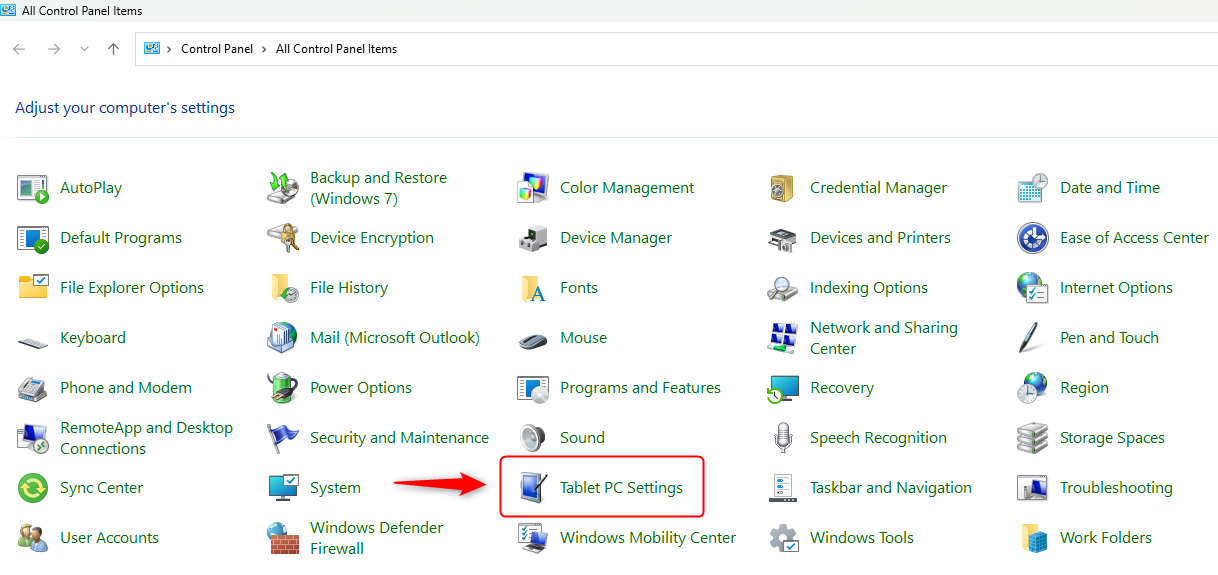The image size is (1218, 575).
Task: Open the AutoPlay icon
Action: pos(33,188)
